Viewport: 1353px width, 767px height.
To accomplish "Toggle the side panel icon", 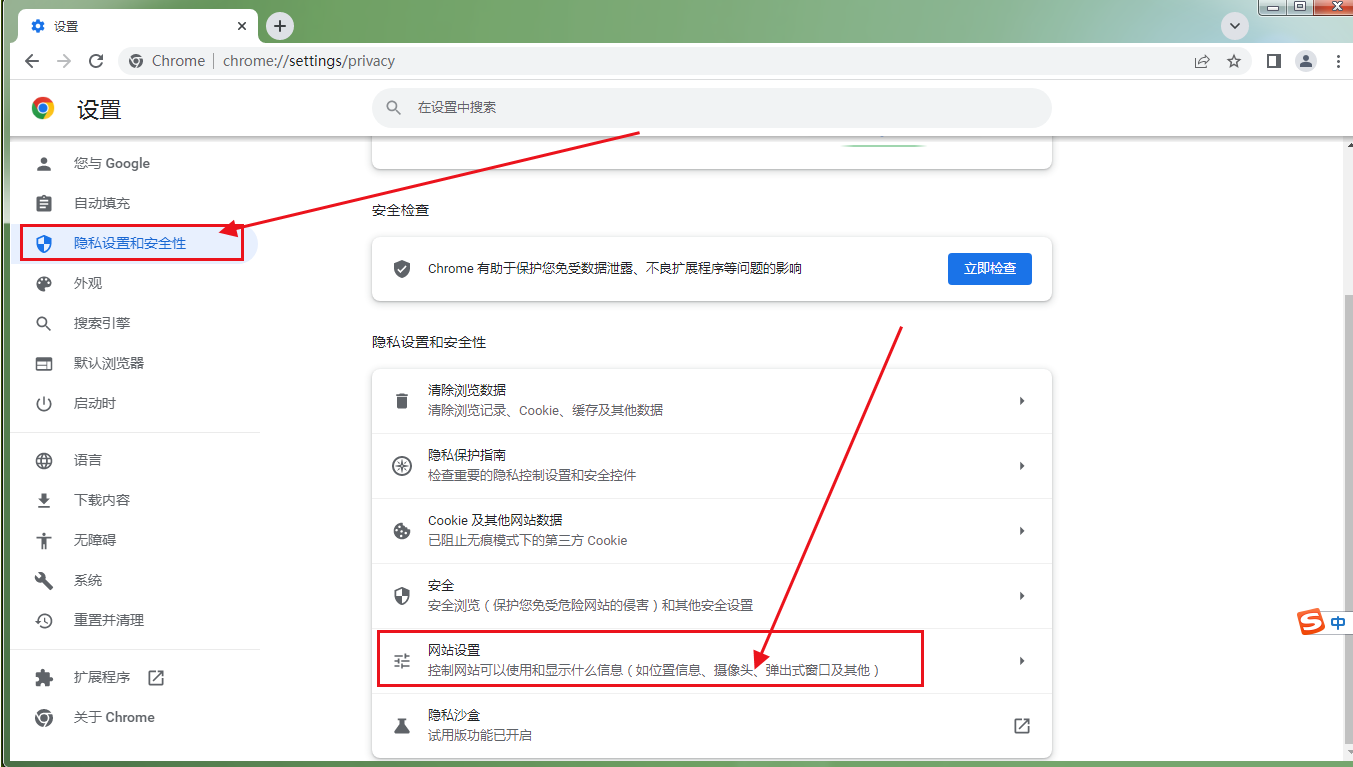I will click(x=1273, y=61).
